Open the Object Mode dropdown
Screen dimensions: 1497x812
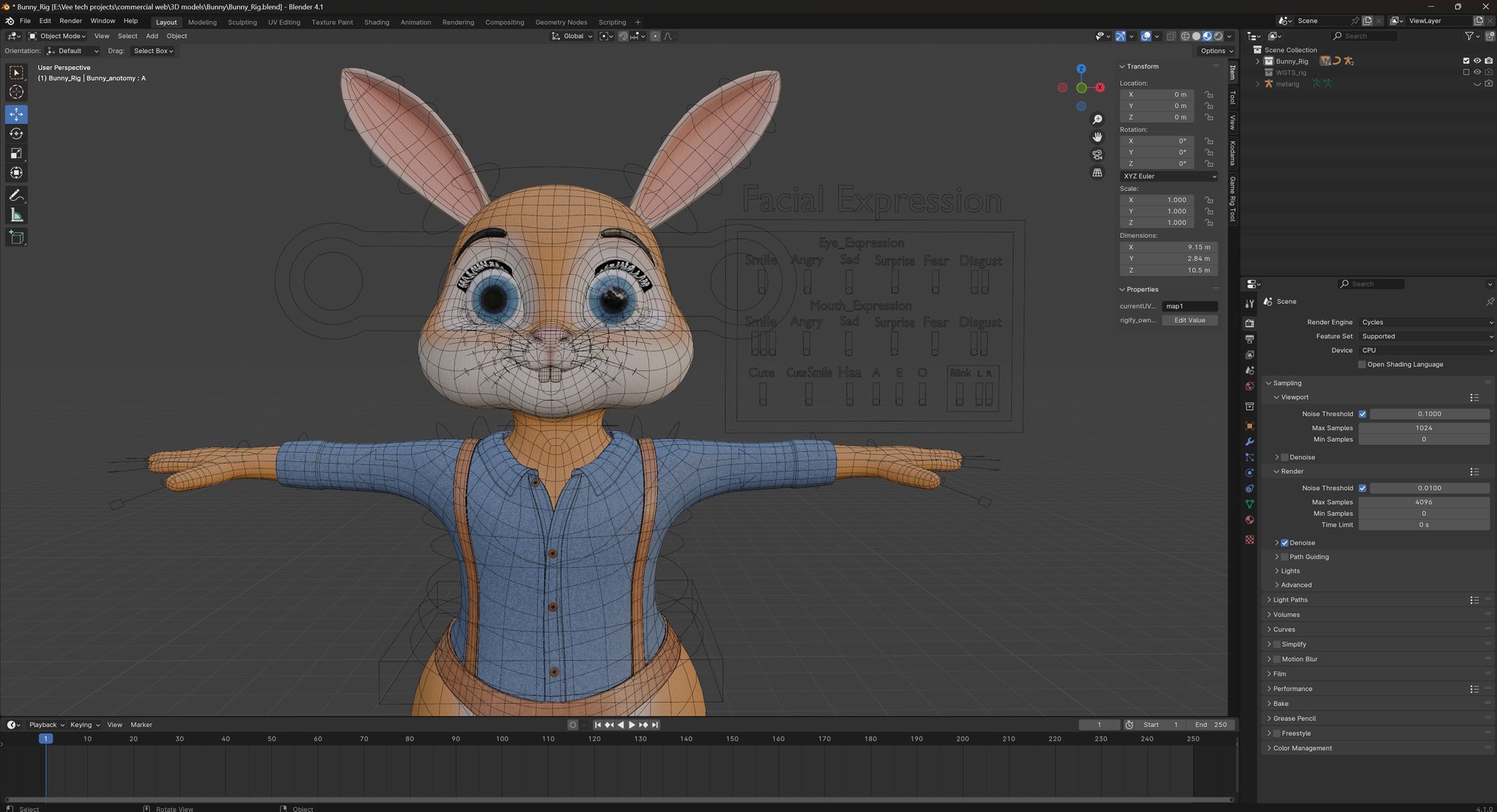[x=57, y=36]
